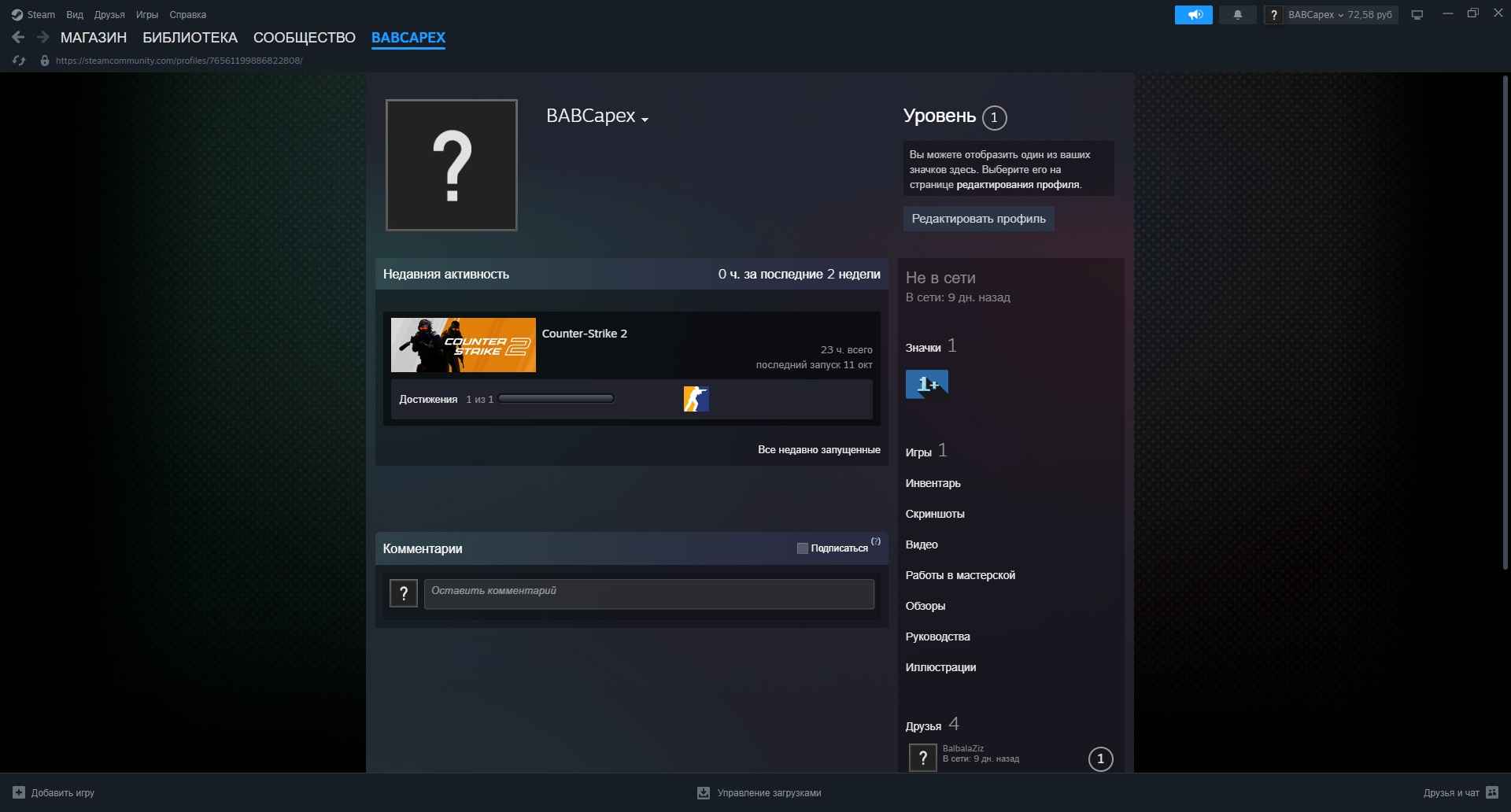This screenshot has width=1511, height=812.
Task: Open the Counter-Strike 2 game thumbnail
Action: pyautogui.click(x=463, y=345)
